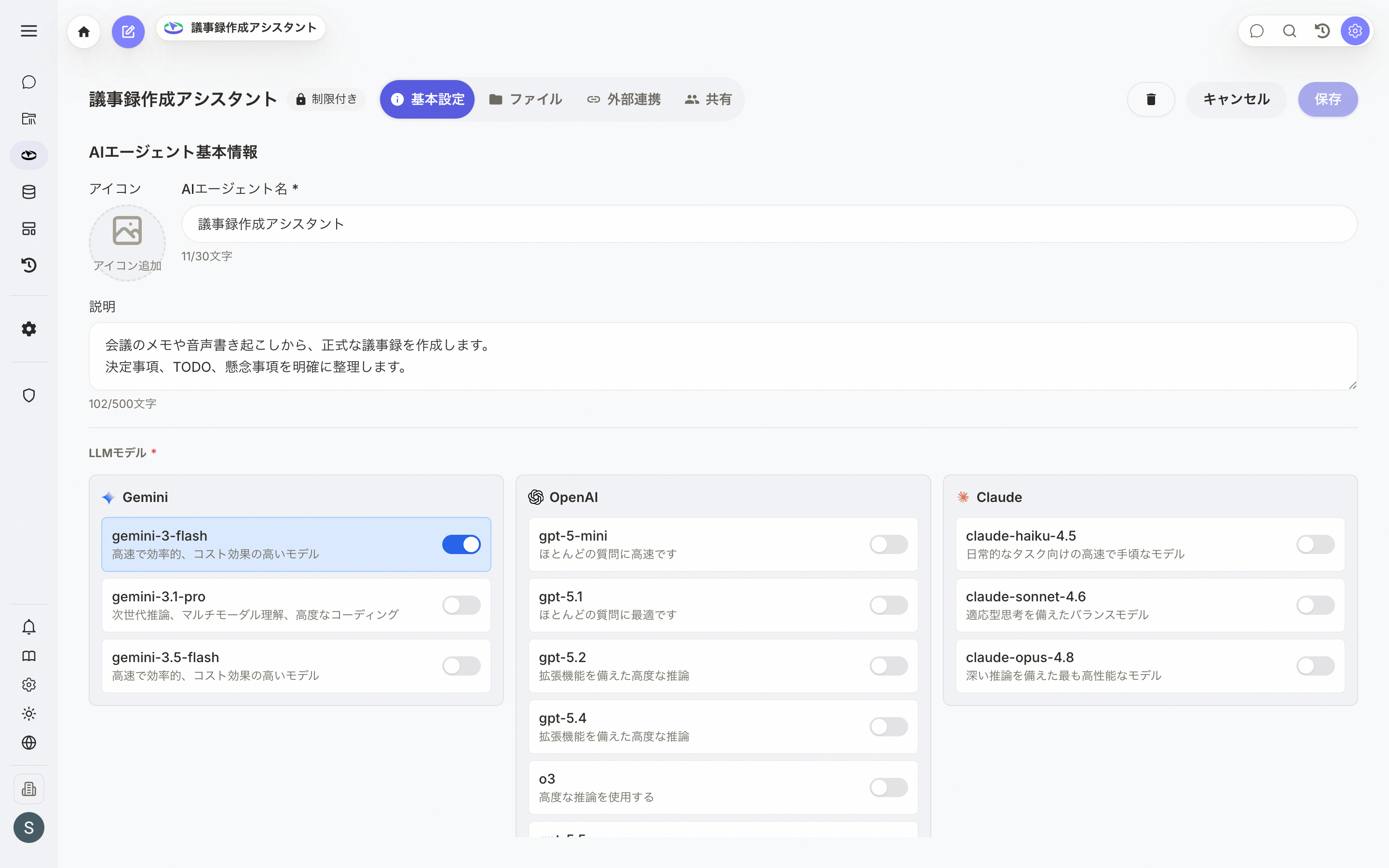Open the shield security sidebar icon
Screen dimensions: 1389x868
click(29, 395)
